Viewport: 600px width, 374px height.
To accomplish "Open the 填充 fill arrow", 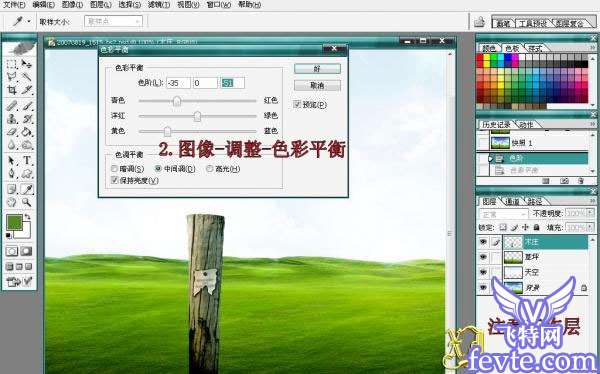I will tap(591, 227).
